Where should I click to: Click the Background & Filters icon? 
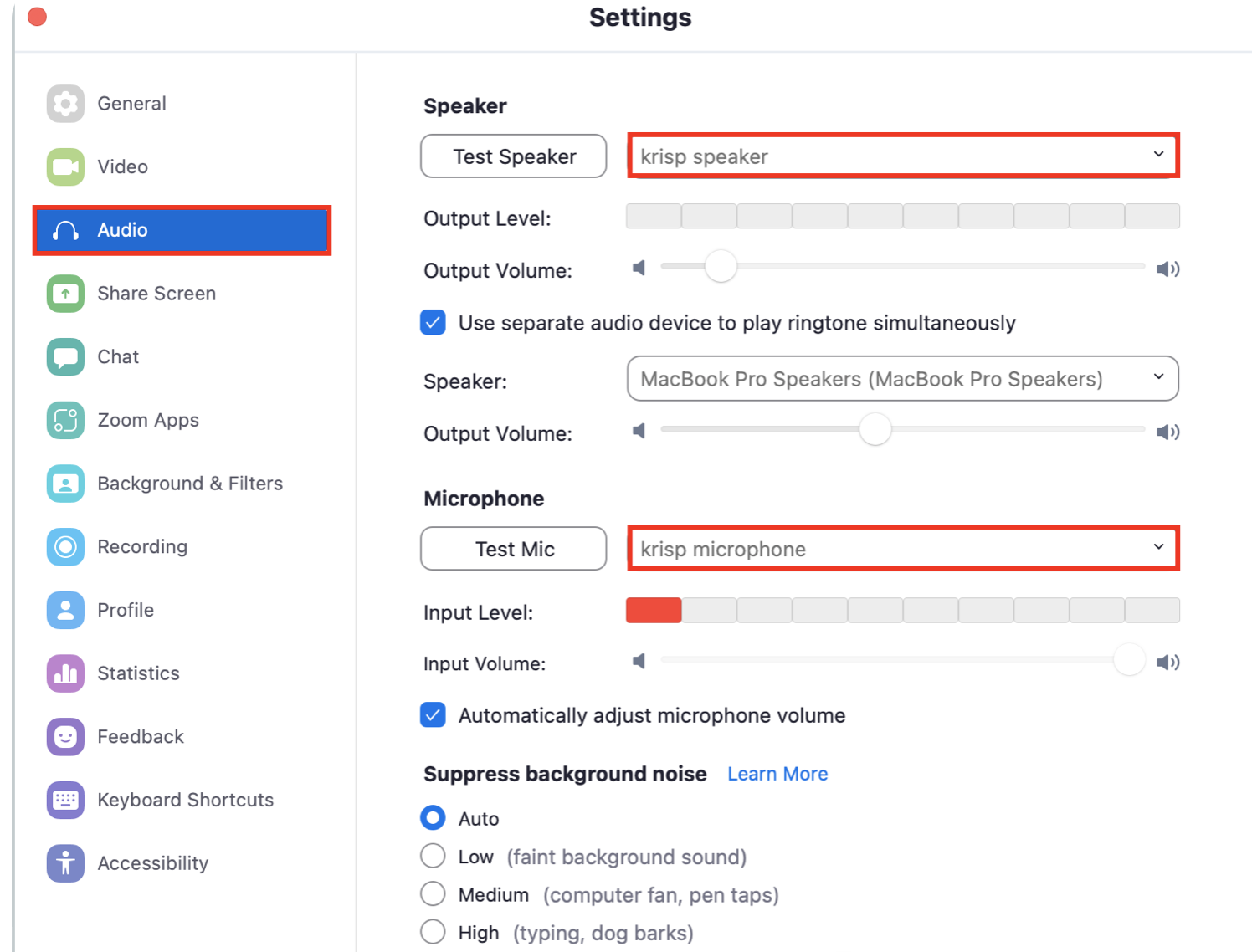[65, 484]
